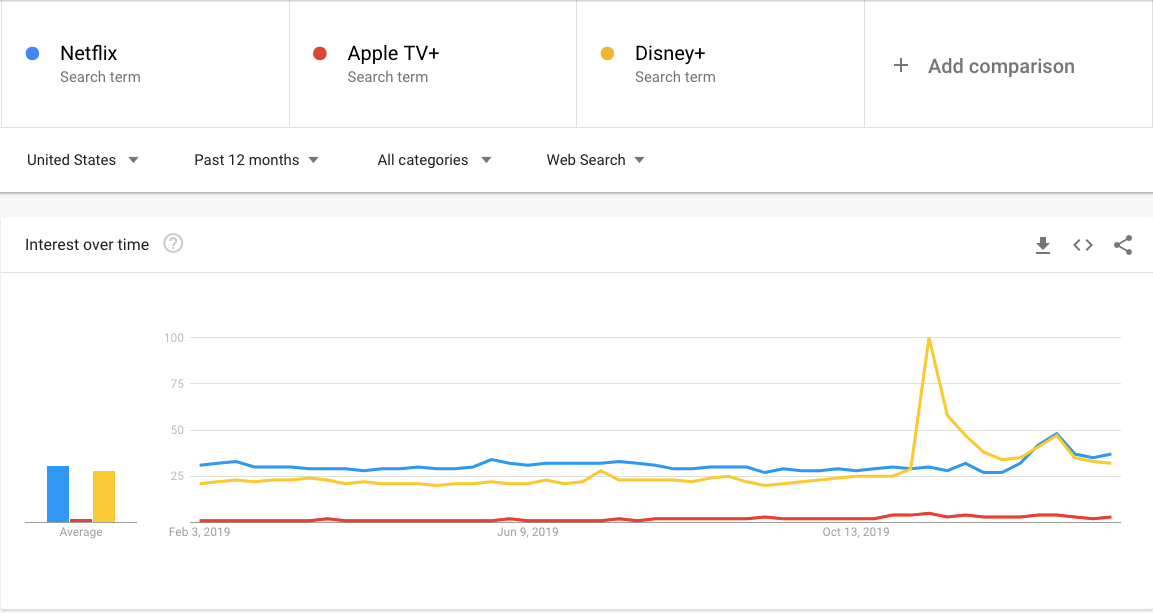Download the Interest over time data
Screen dimensions: 1153x613
click(x=1043, y=245)
